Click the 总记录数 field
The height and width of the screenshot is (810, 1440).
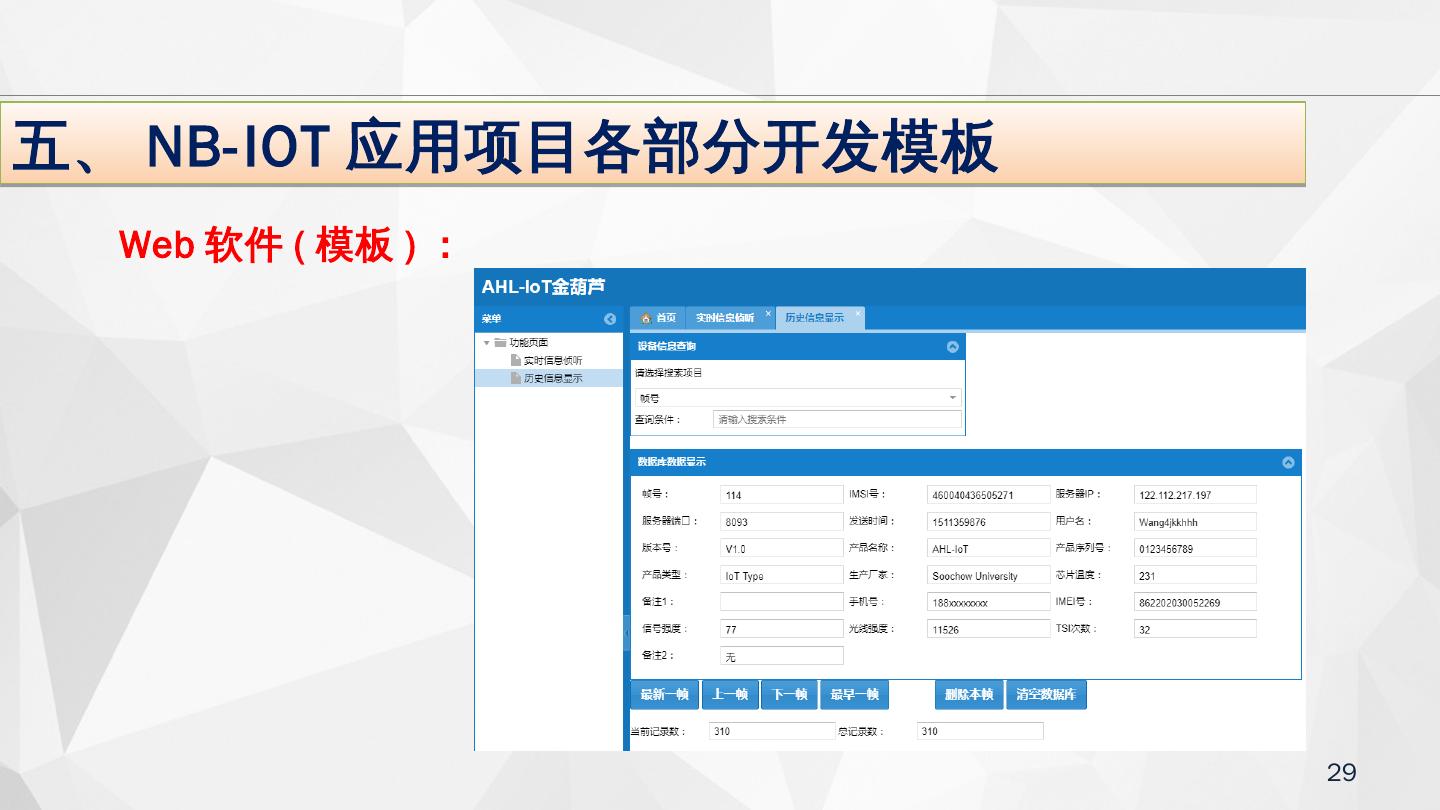pos(980,731)
